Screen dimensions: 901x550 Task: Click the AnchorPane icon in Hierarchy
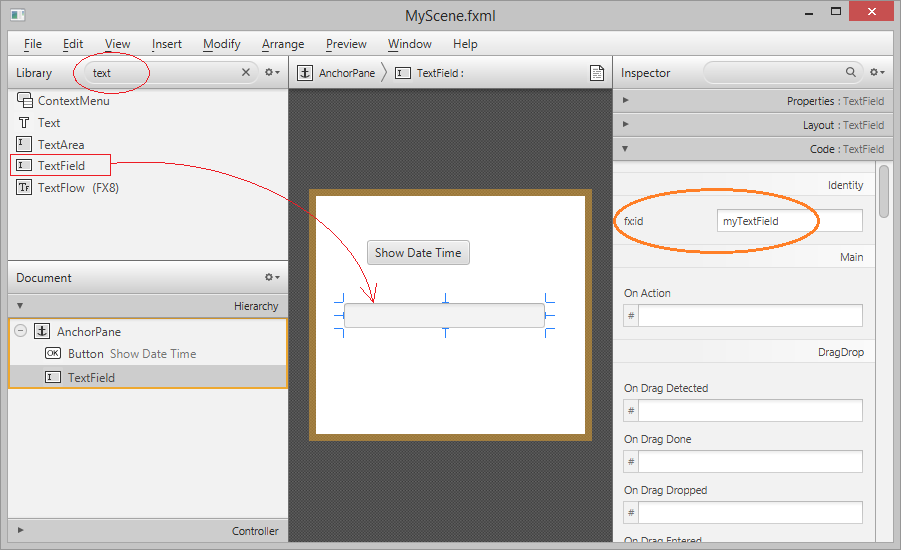pyautogui.click(x=41, y=331)
